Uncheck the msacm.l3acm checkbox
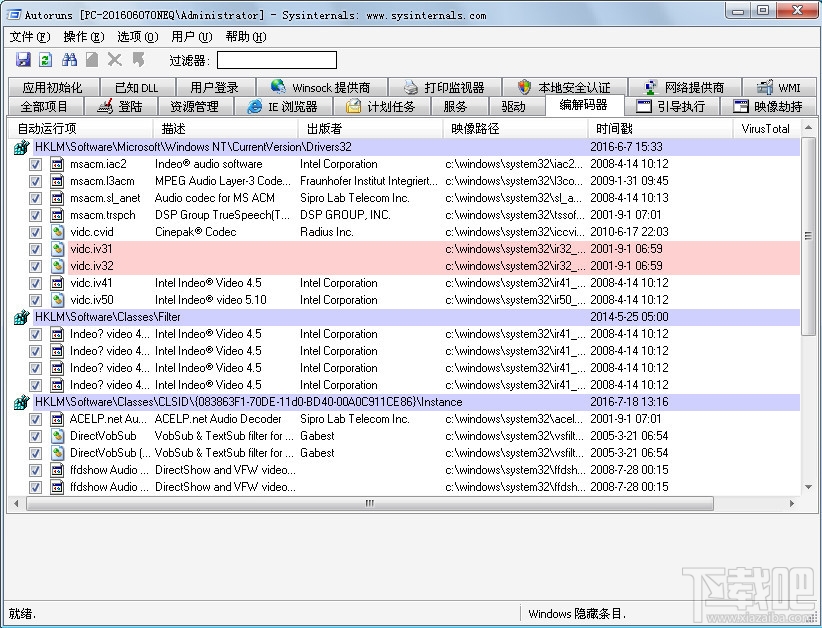This screenshot has width=822, height=628. coord(35,181)
